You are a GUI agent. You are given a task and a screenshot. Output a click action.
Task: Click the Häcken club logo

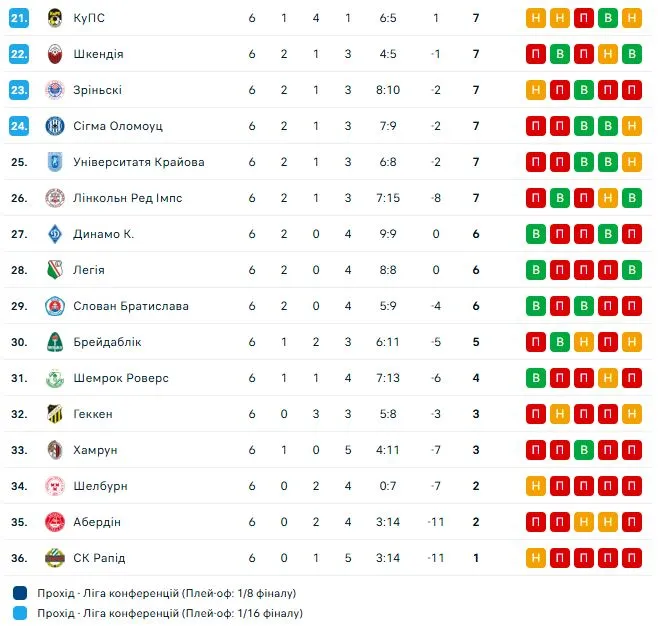click(x=55, y=414)
